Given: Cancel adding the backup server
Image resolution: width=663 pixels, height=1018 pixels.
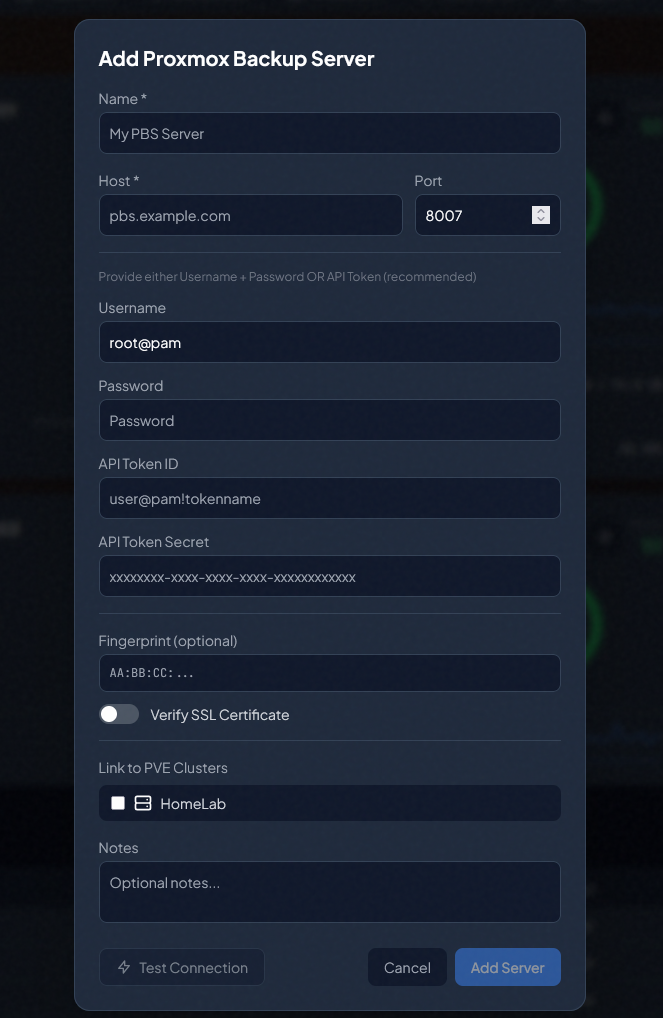Looking at the screenshot, I should (x=407, y=968).
